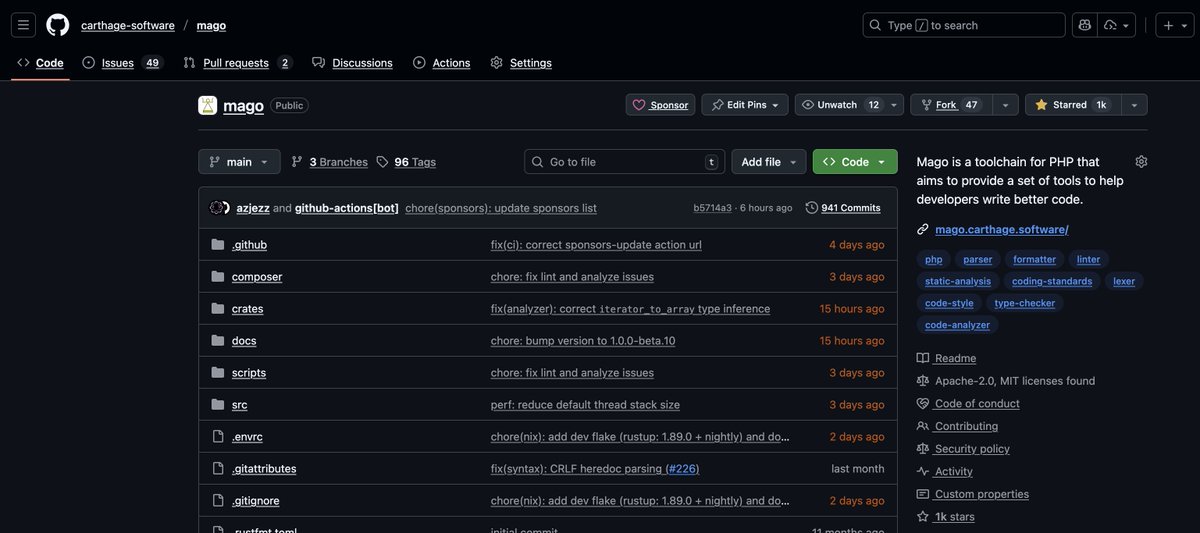Click the Sponsor heart button

[x=661, y=105]
